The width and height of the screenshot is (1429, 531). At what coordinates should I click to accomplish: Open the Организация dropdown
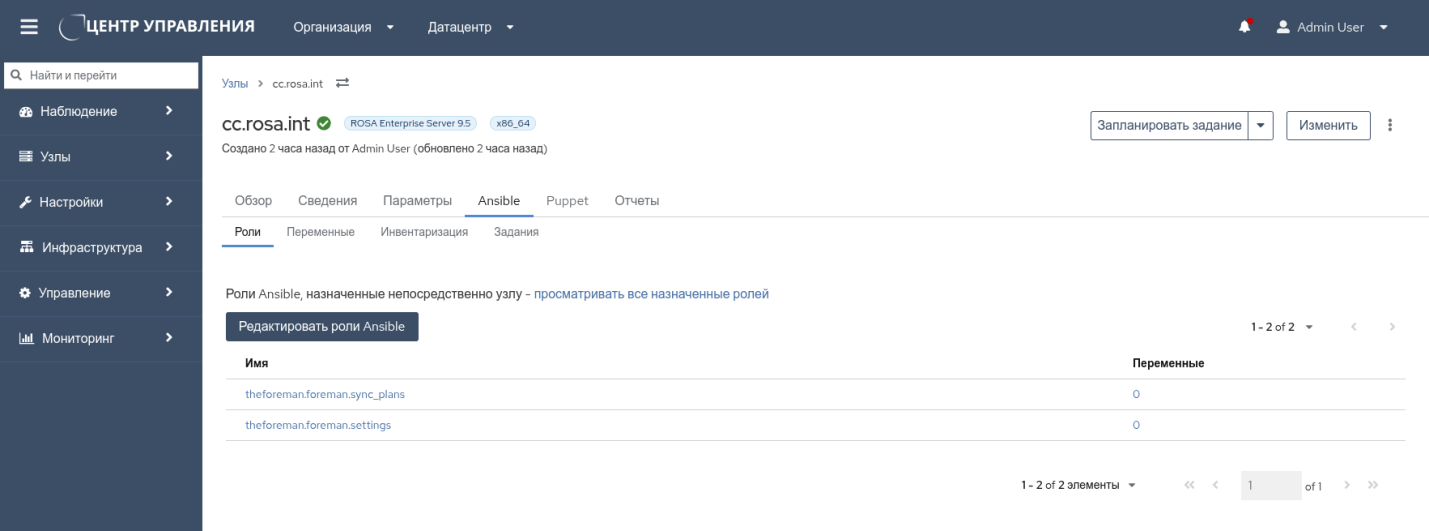click(x=343, y=27)
